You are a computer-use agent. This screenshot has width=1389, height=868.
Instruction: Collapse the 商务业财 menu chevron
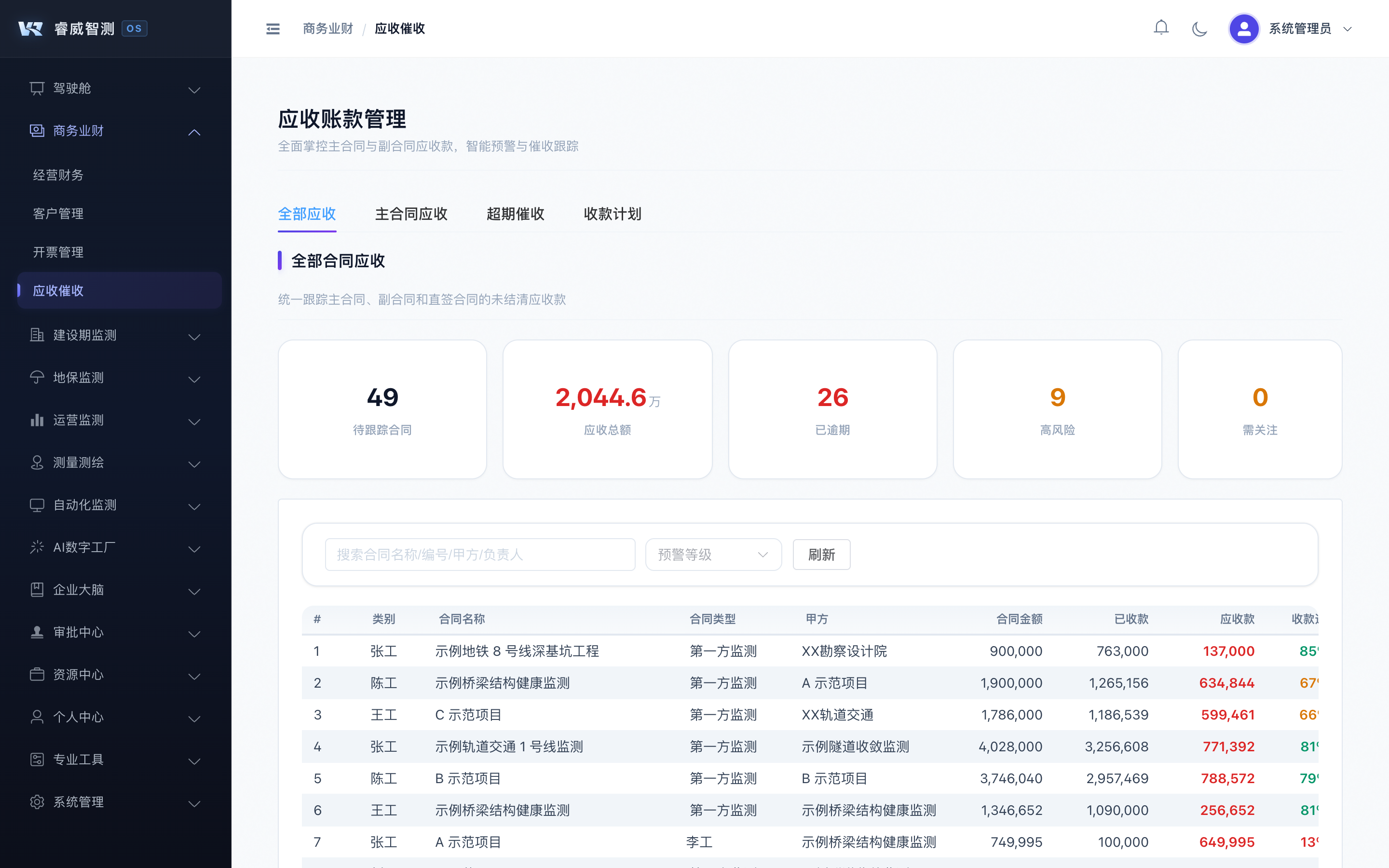pos(194,132)
